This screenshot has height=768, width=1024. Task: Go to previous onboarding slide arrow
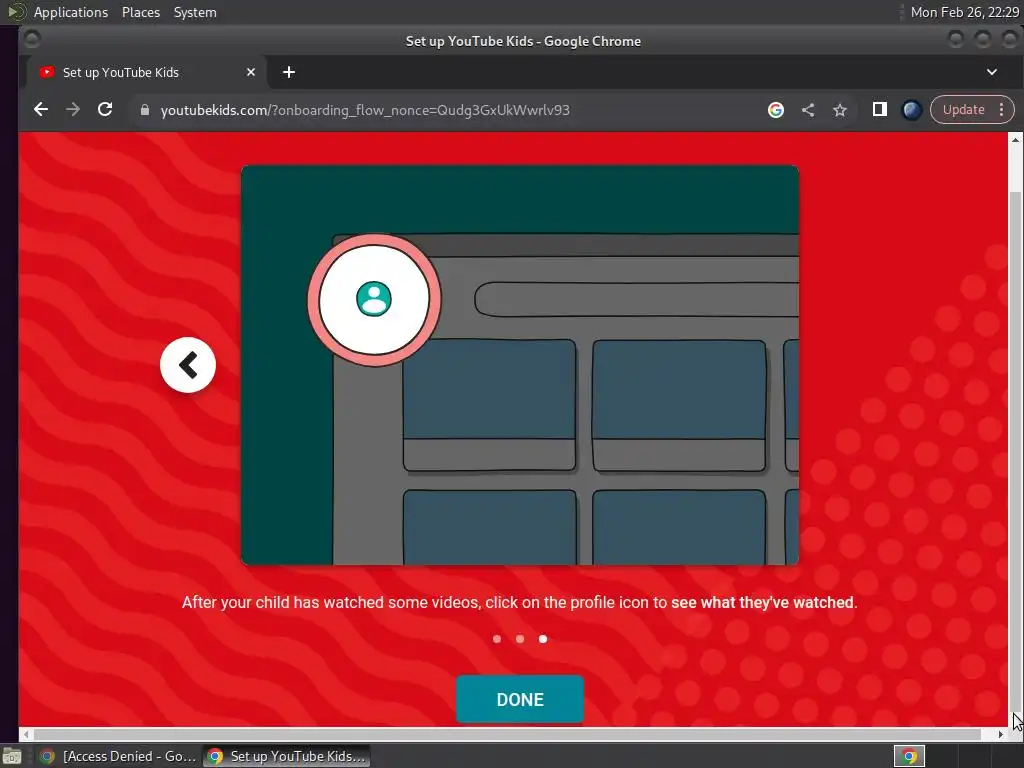[x=188, y=365]
